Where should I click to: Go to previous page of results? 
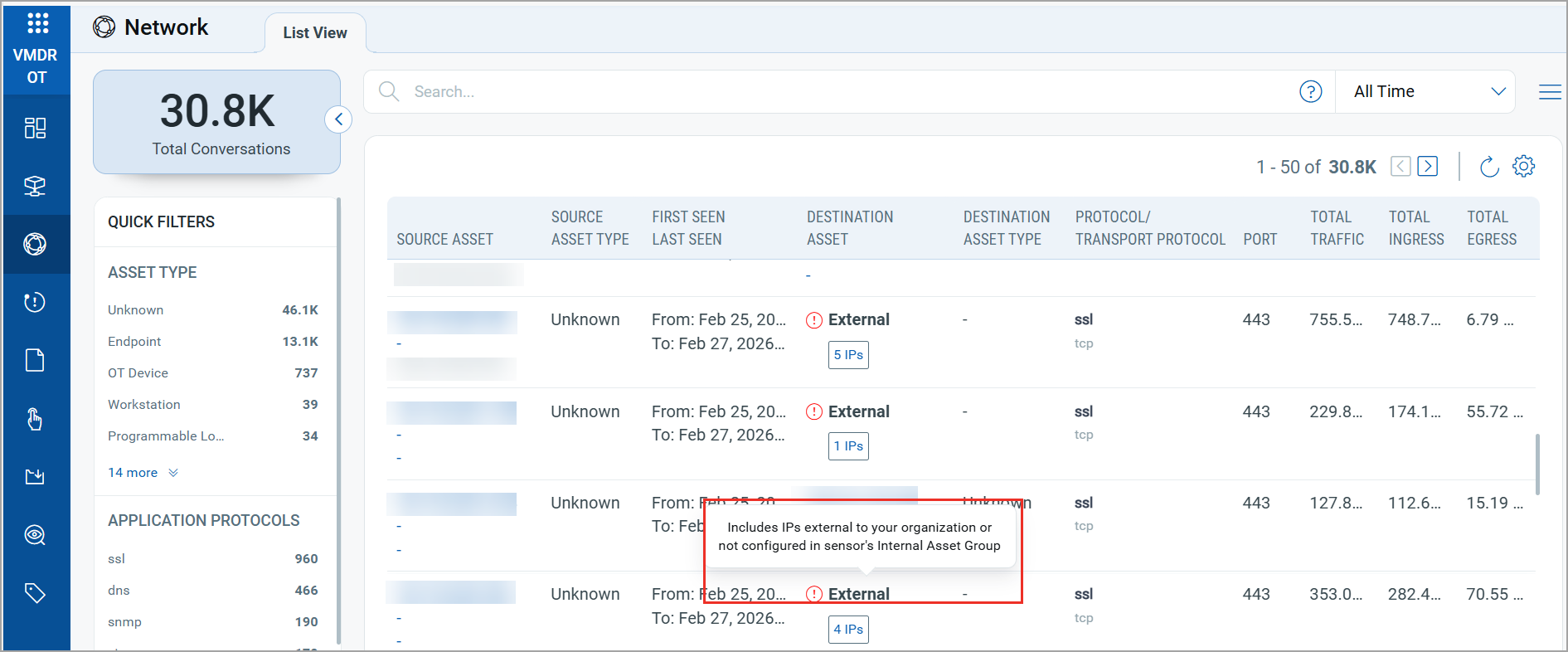coord(1401,166)
